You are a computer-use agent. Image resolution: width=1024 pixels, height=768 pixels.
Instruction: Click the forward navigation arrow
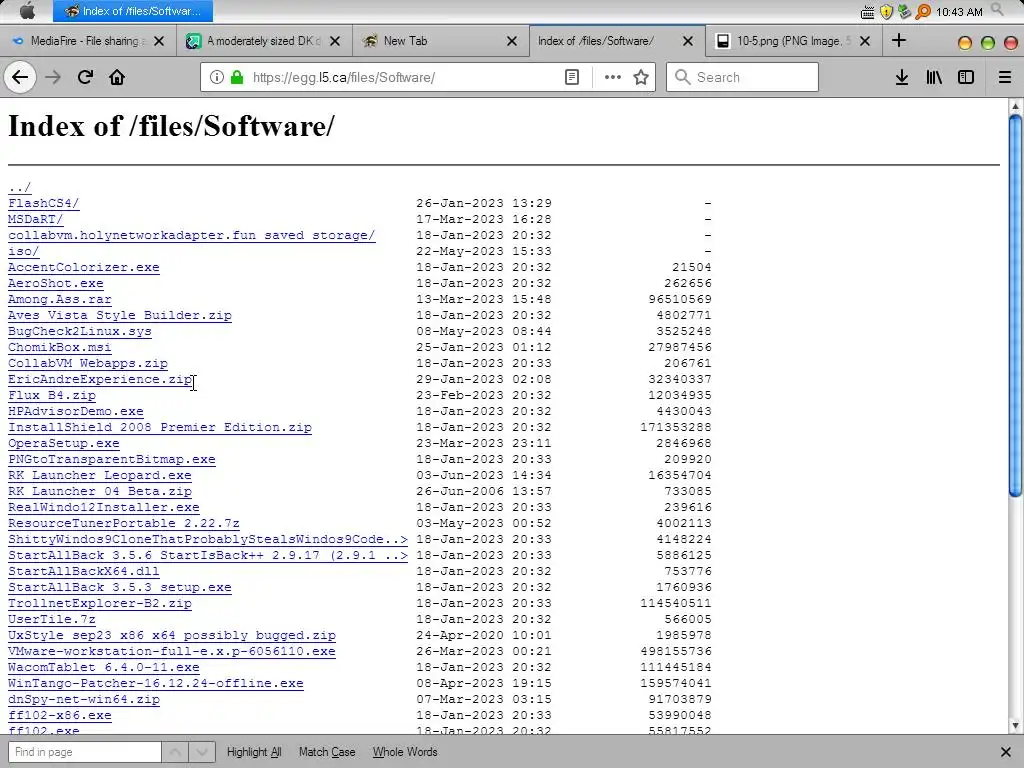(x=53, y=77)
